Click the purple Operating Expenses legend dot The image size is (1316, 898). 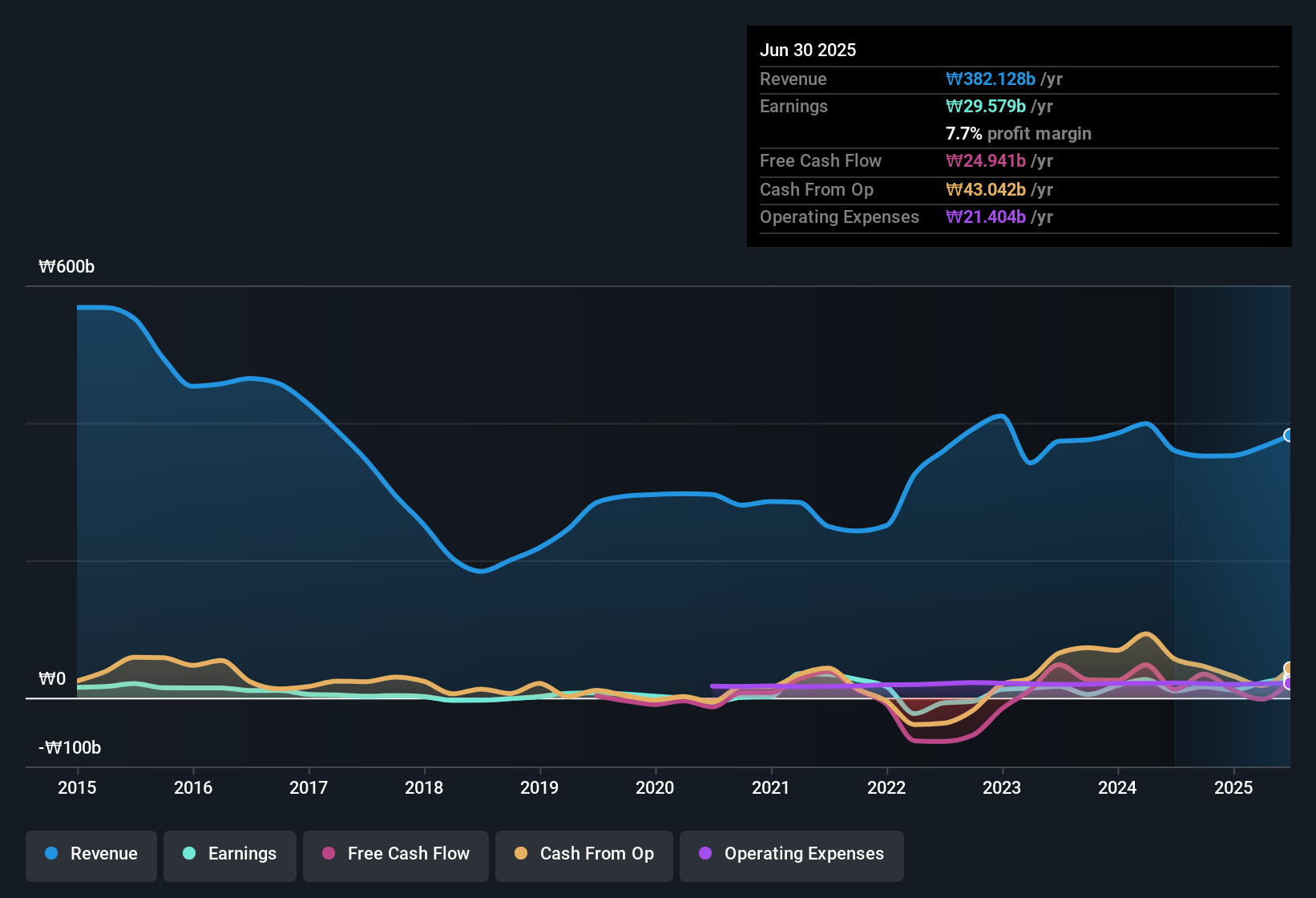tap(705, 854)
